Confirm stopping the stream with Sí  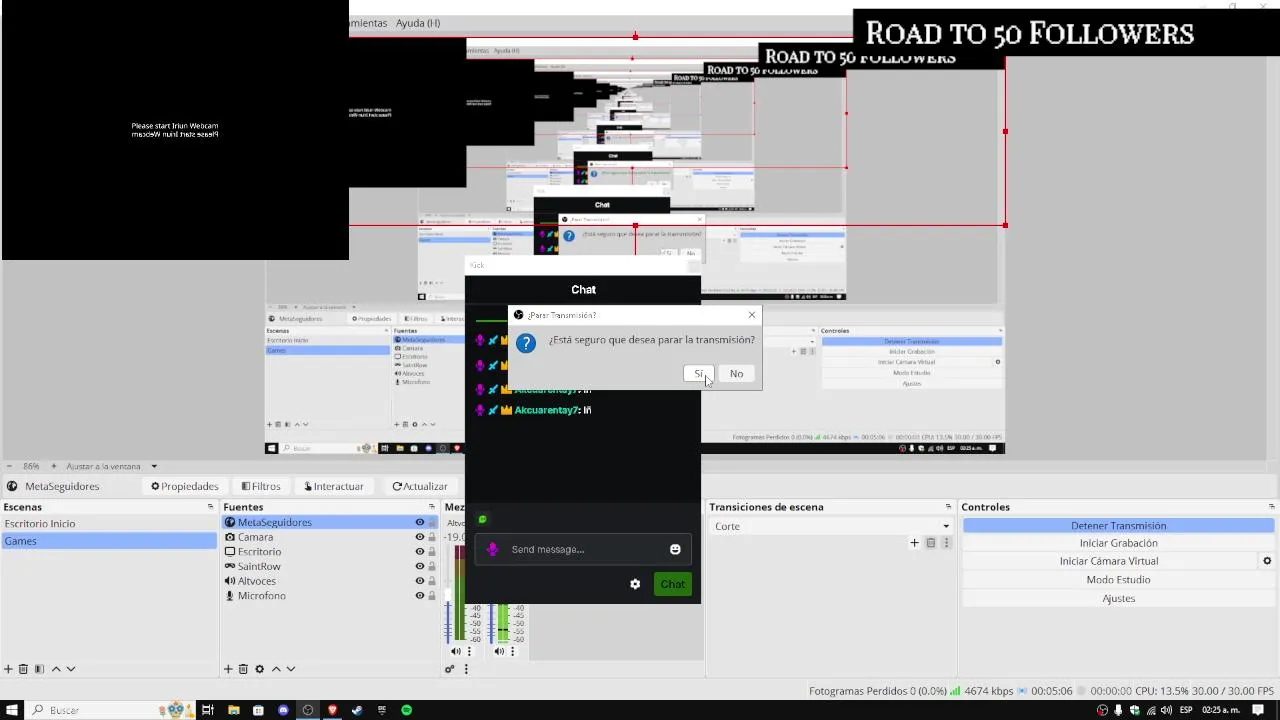tap(699, 374)
